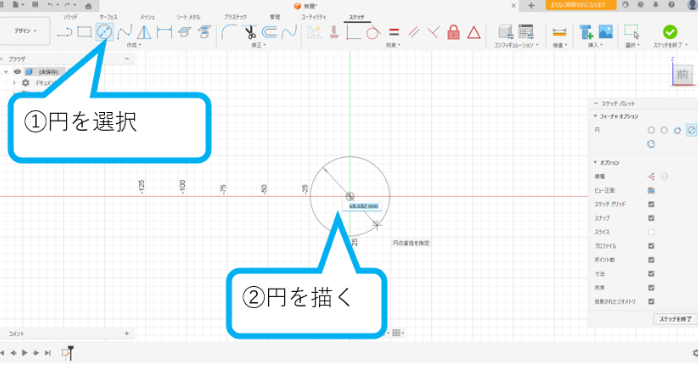Click Finish Sketch button in Sketch Palette
698x365 pixels.
675,319
